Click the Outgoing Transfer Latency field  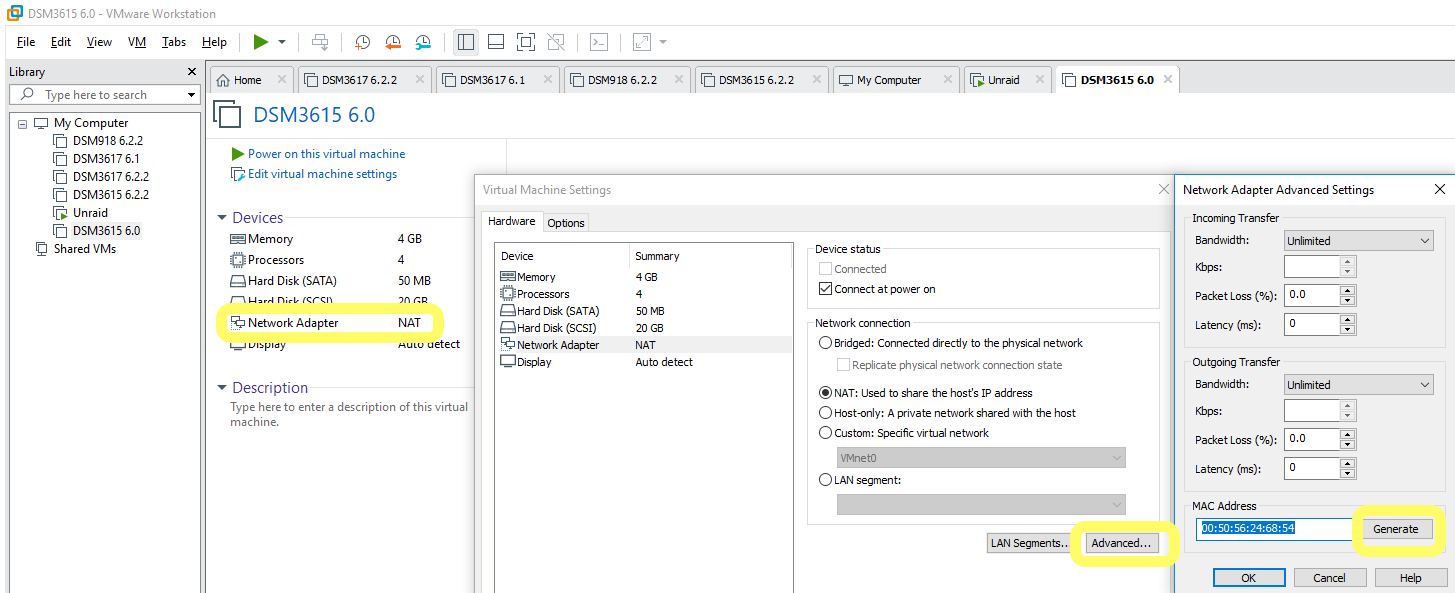point(1312,468)
